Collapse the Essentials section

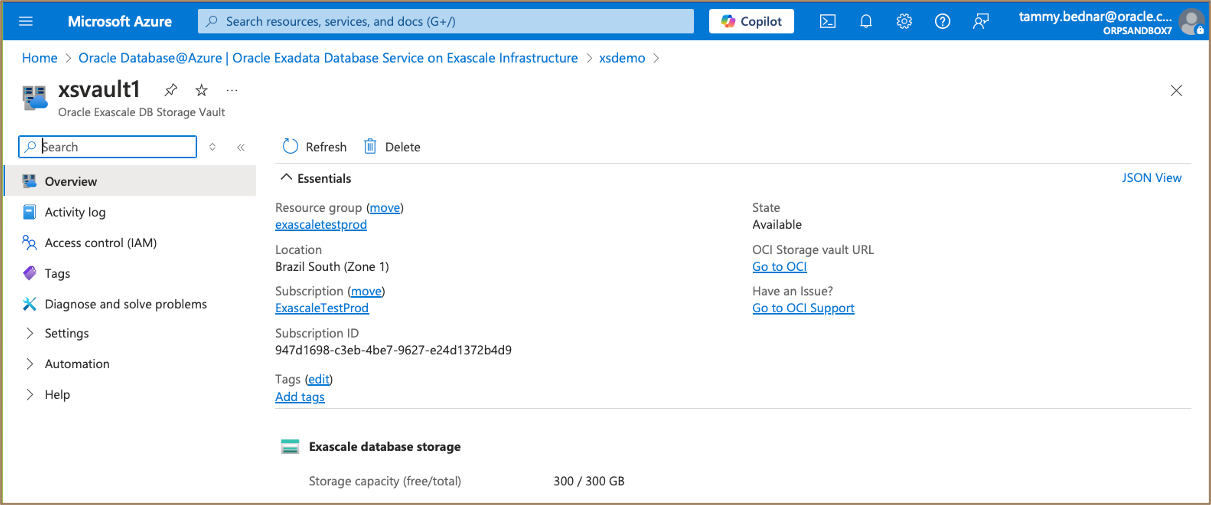coord(287,178)
